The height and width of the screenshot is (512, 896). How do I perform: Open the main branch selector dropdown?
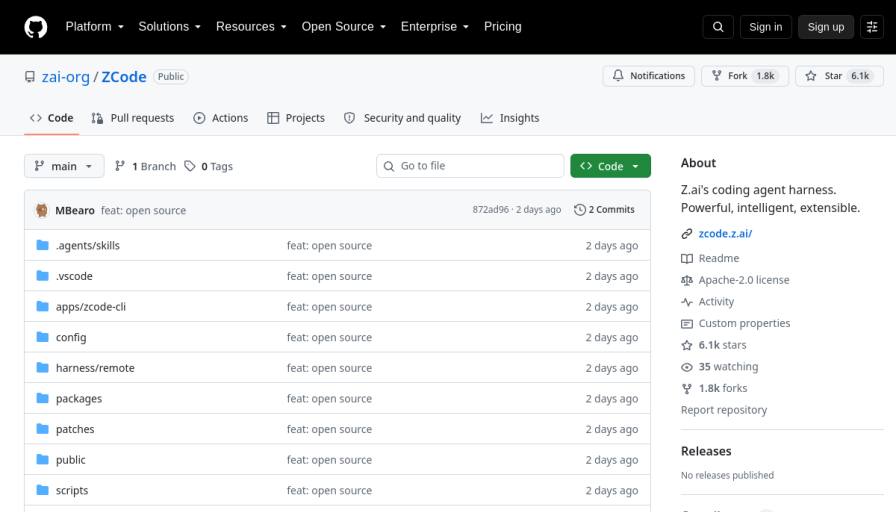[x=64, y=166]
